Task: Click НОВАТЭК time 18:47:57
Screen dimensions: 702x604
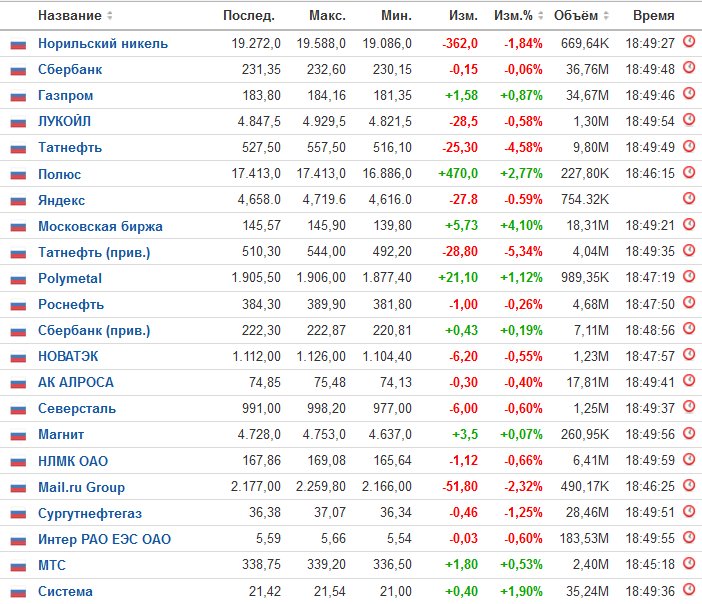Action: [650, 356]
